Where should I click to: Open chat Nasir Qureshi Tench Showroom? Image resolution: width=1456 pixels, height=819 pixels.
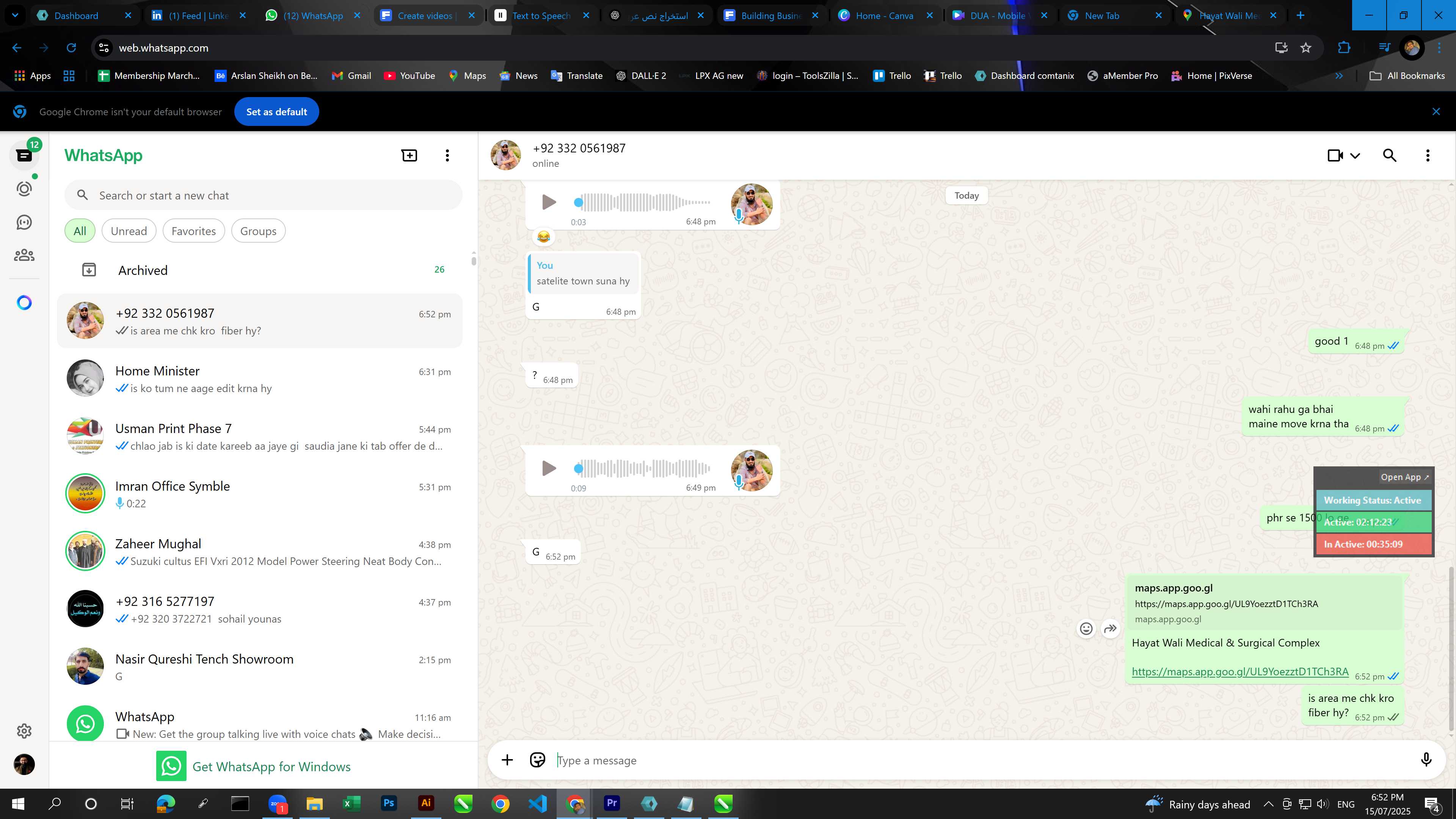tap(259, 667)
